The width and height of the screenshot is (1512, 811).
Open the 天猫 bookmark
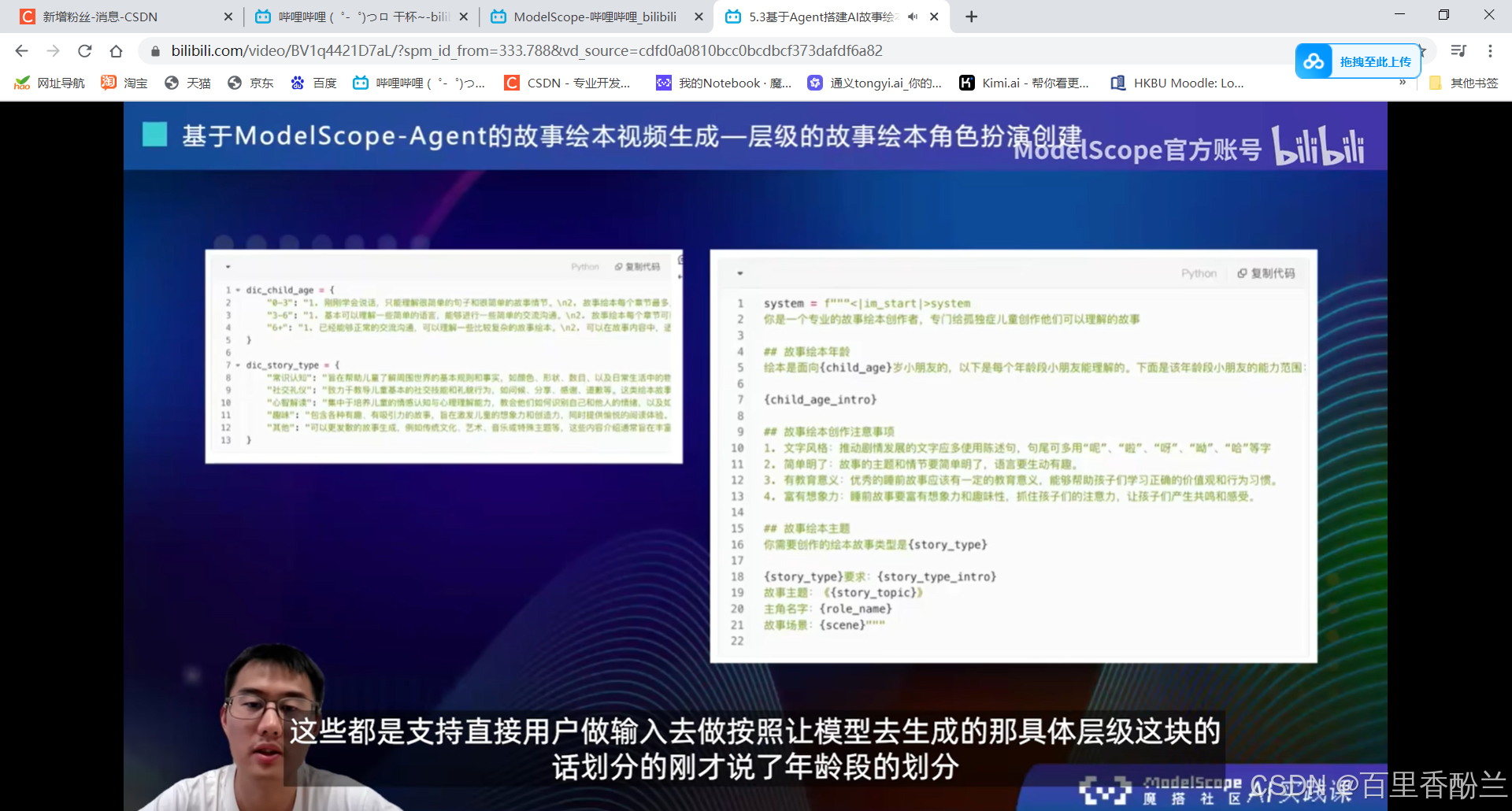click(x=187, y=83)
